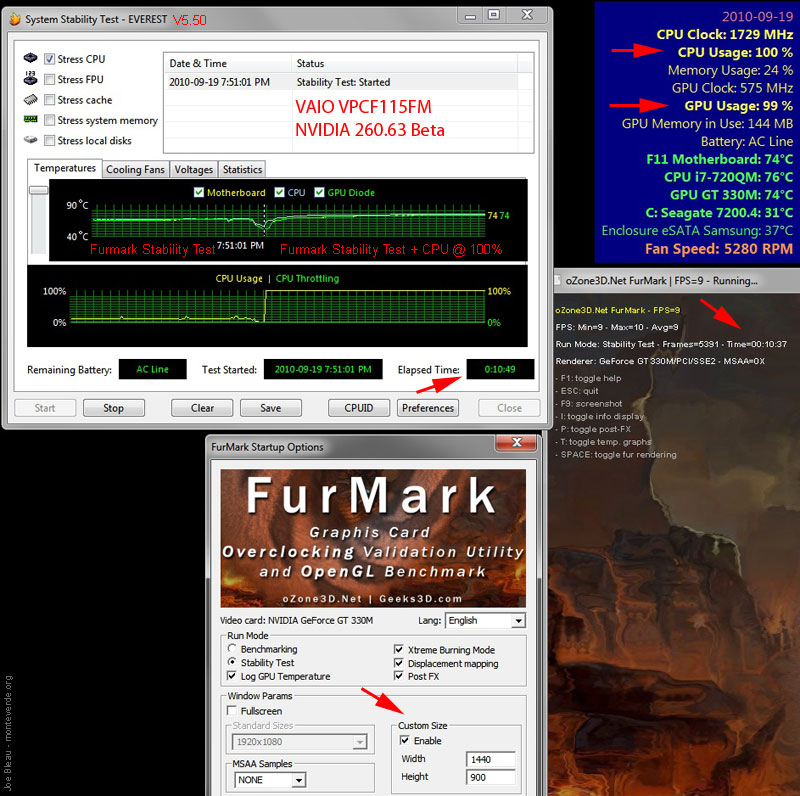Click the FurMark FPS=9 Running window title
The width and height of the screenshot is (800, 796).
(661, 281)
